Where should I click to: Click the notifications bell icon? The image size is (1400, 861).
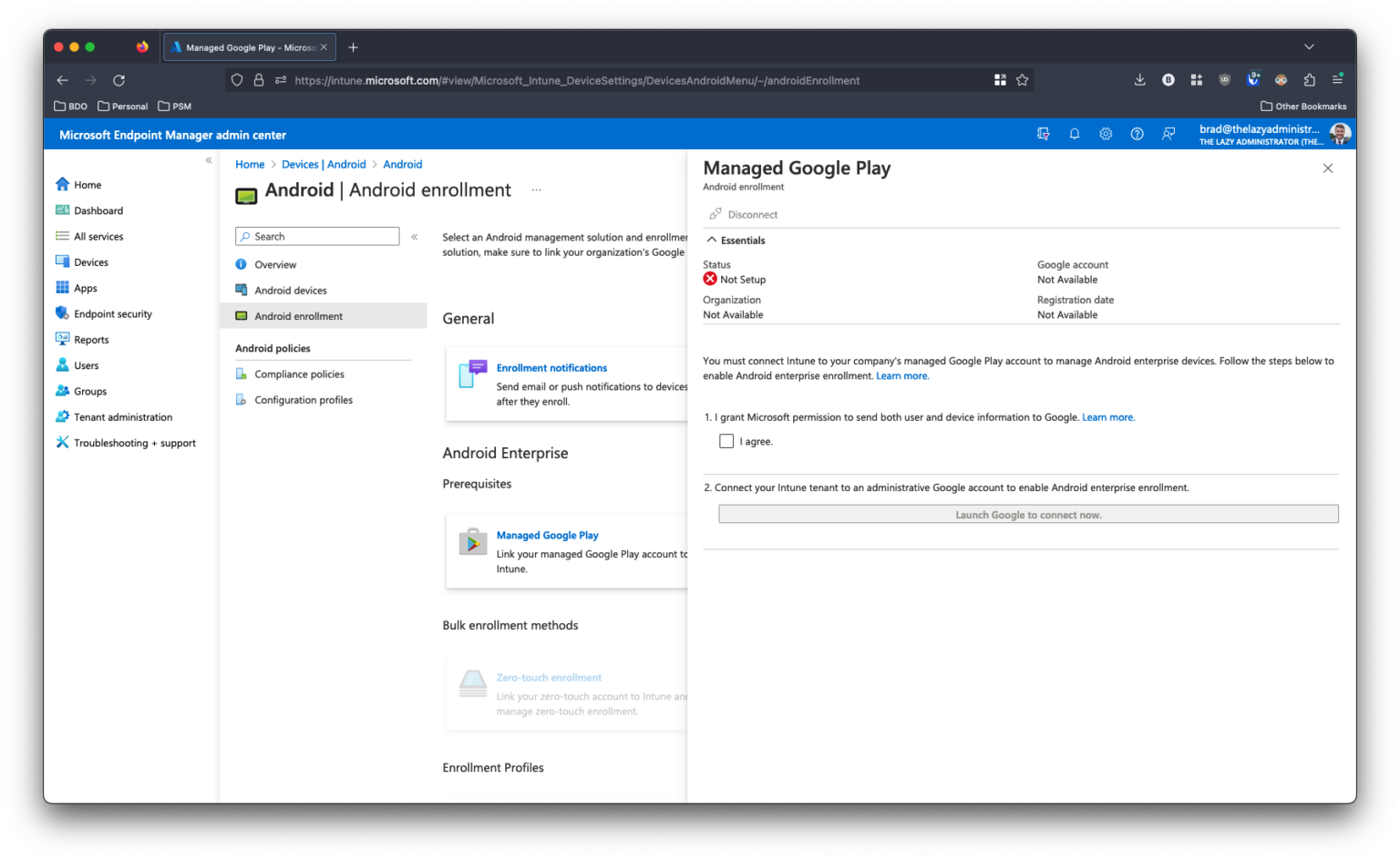pos(1075,134)
